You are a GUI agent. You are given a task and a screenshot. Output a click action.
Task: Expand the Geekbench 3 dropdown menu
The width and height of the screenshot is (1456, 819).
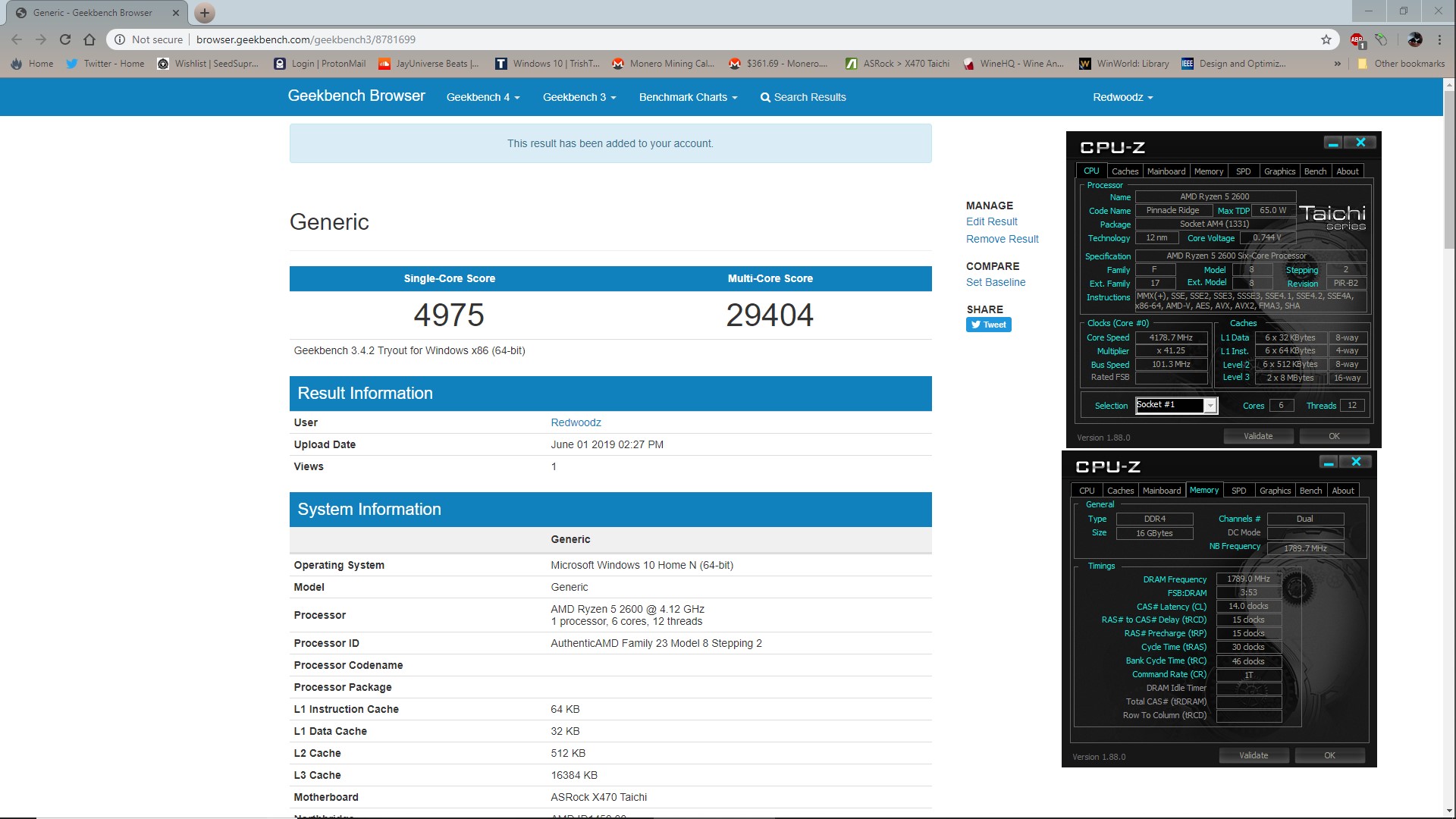[579, 97]
